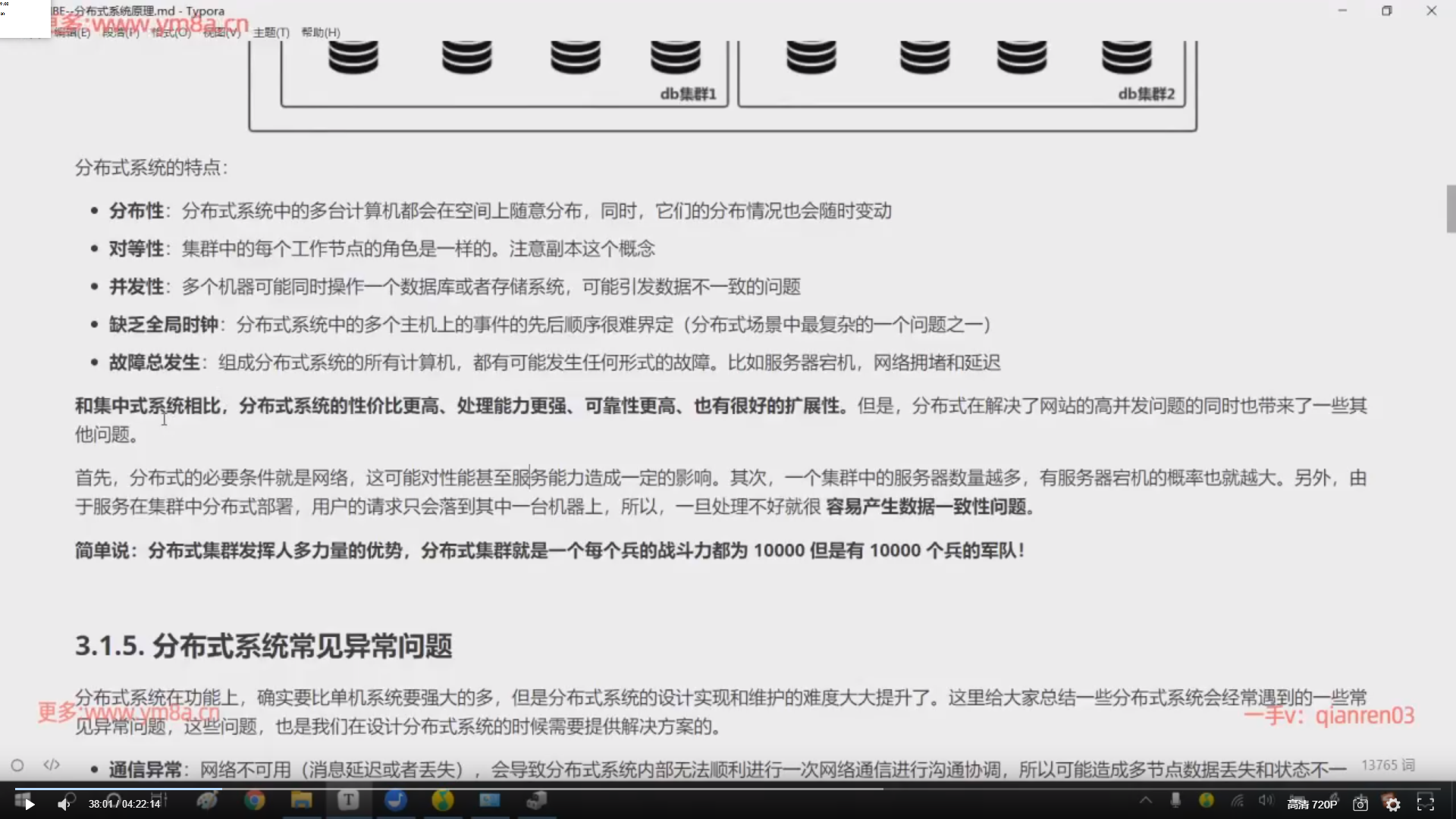
Task: Open the blue swan app icon
Action: tap(396, 800)
